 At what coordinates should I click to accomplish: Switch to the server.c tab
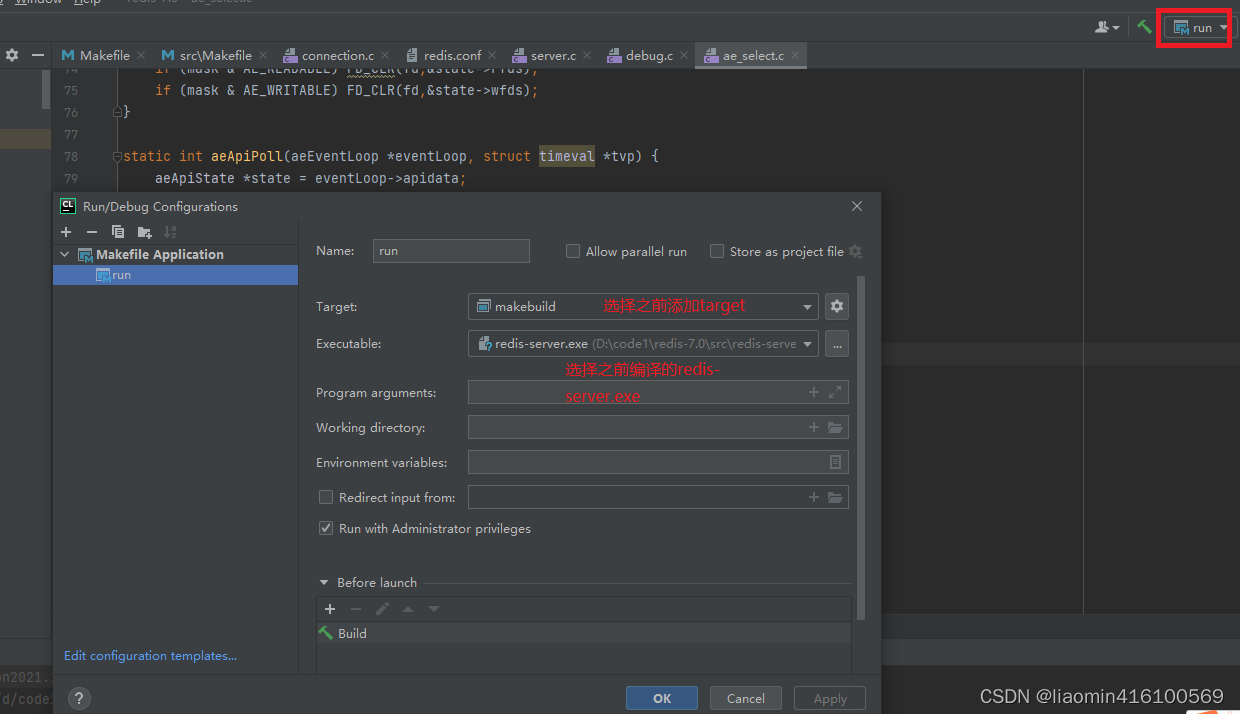553,55
